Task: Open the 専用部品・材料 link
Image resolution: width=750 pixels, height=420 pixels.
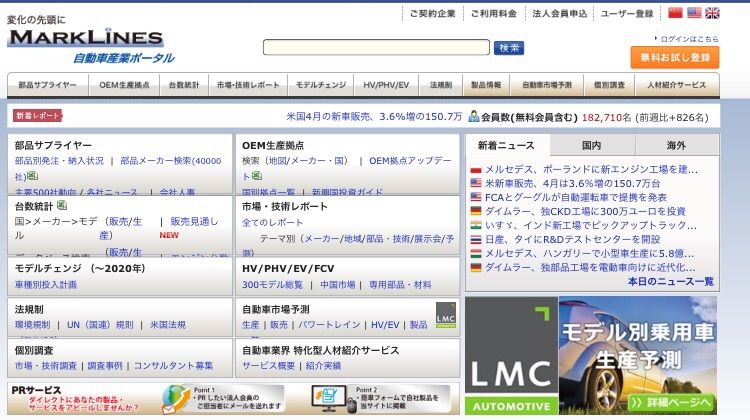Action: 400,285
